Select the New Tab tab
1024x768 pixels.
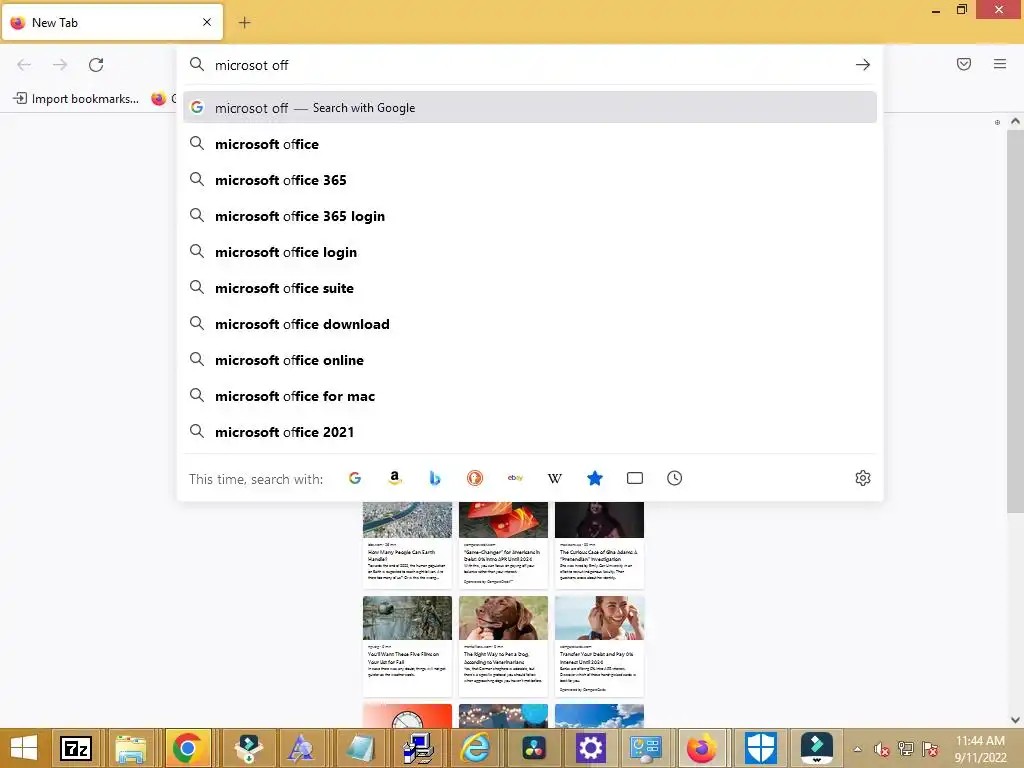(x=113, y=22)
